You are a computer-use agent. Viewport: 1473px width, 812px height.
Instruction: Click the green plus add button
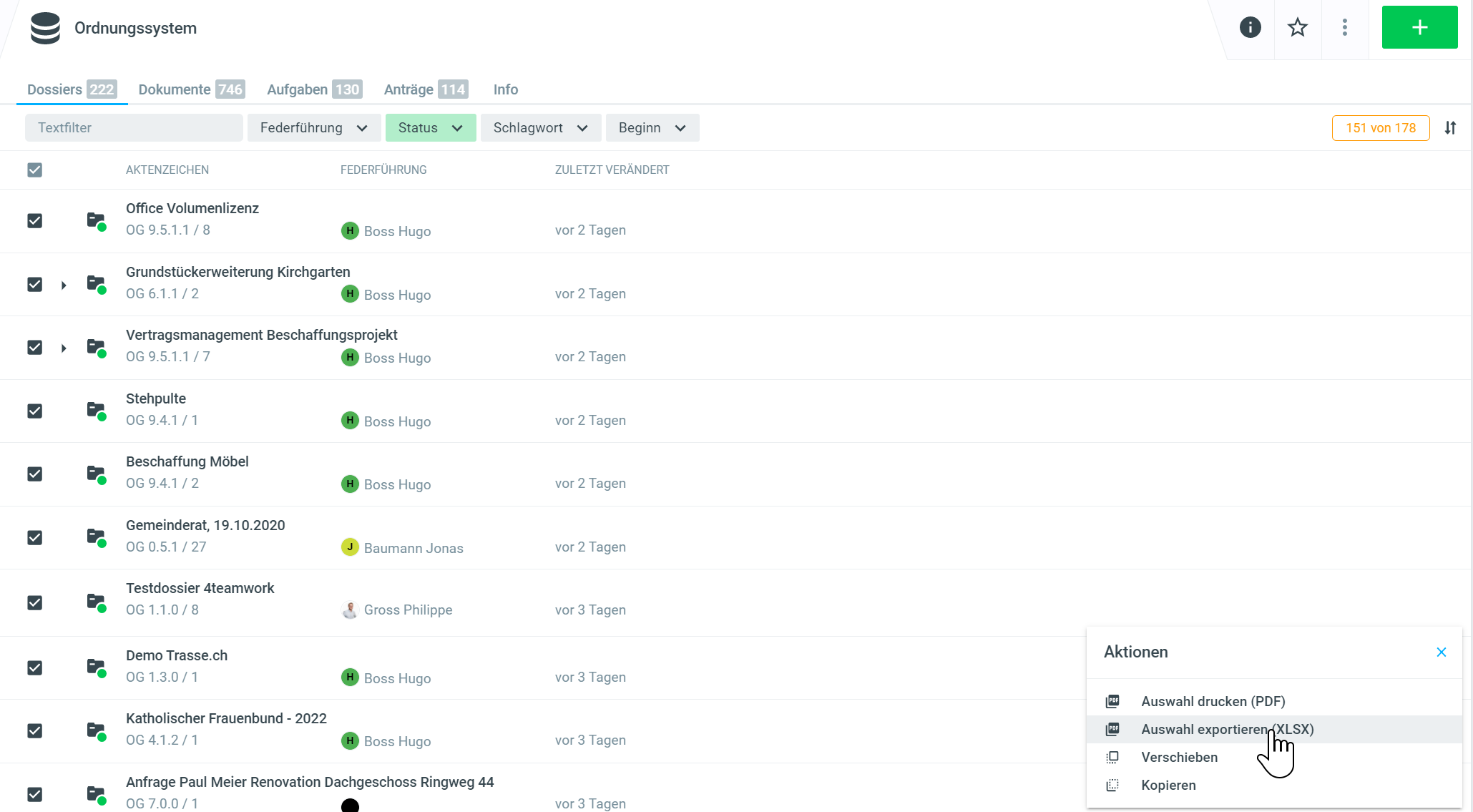[x=1419, y=28]
